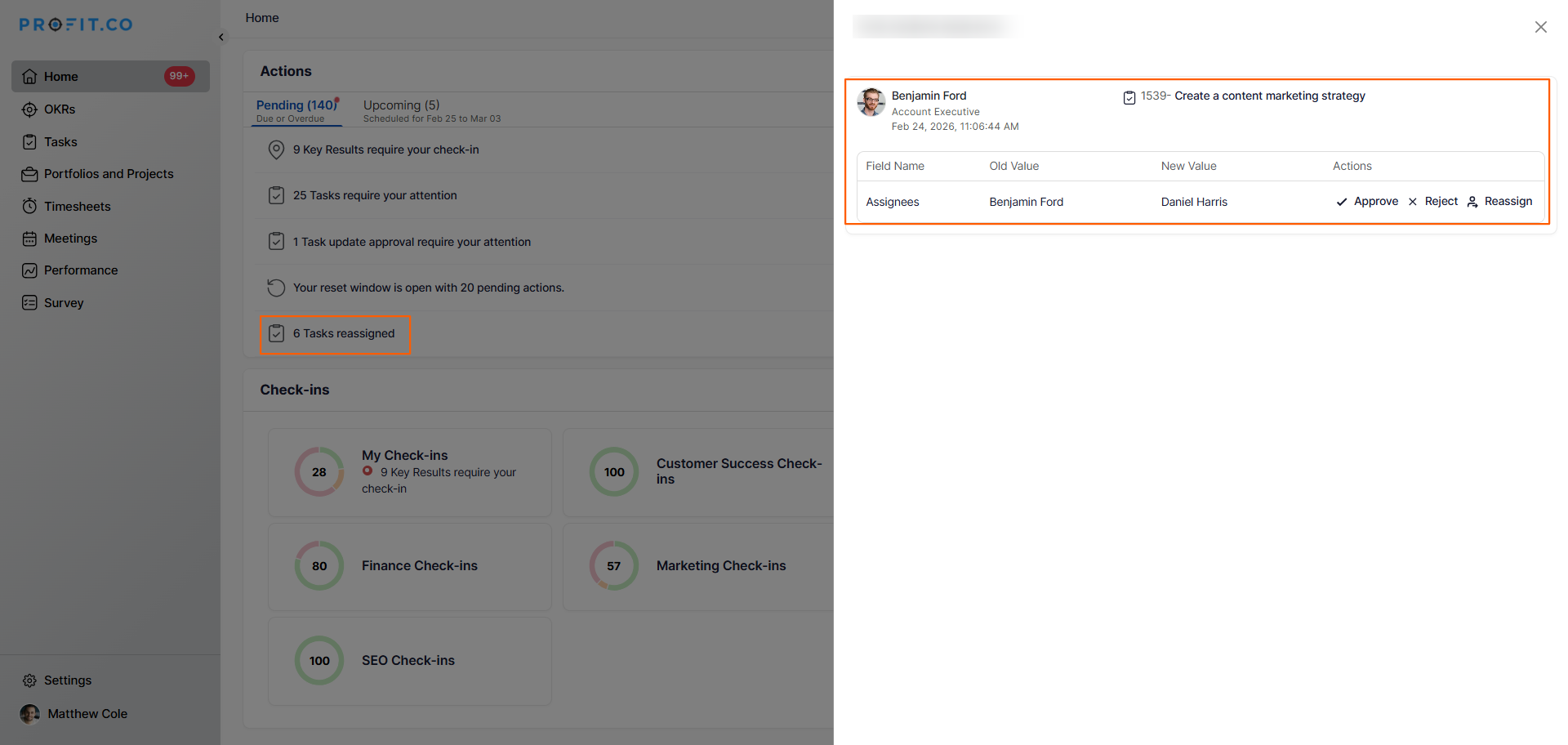
Task: Open the Home icon in the sidebar
Action: 30,76
